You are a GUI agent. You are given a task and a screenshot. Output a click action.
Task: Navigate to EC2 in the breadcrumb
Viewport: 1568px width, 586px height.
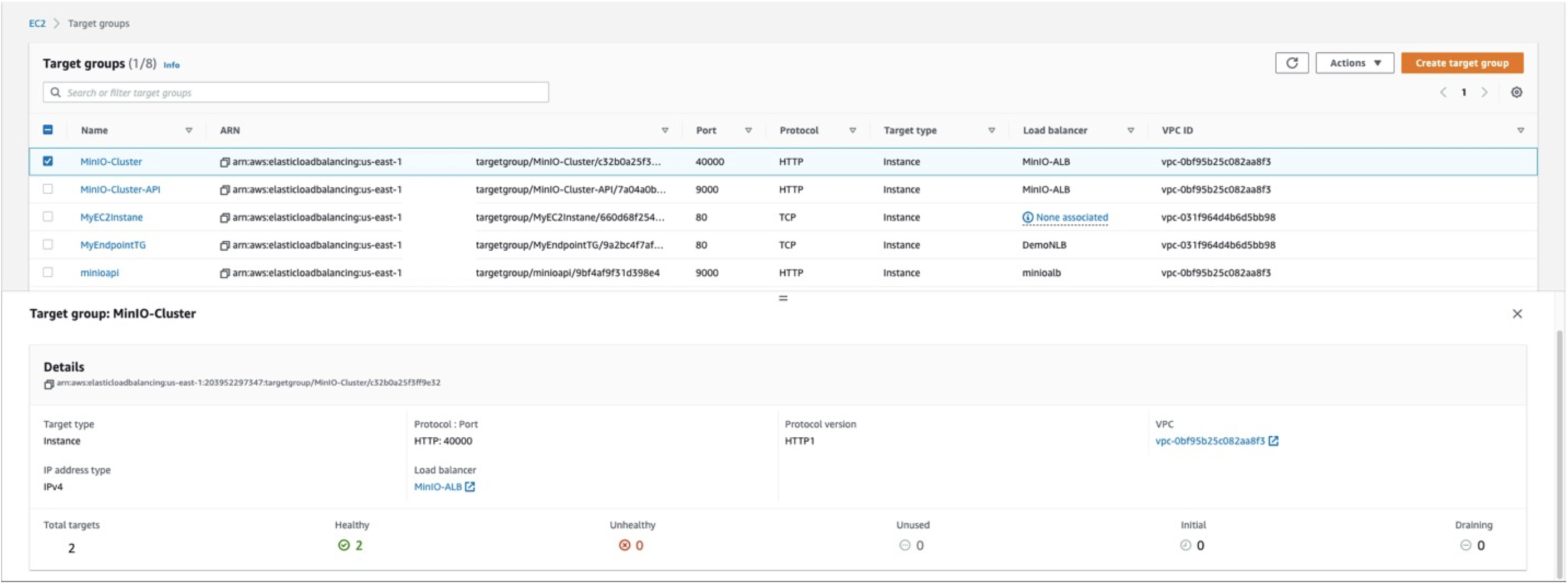[37, 24]
